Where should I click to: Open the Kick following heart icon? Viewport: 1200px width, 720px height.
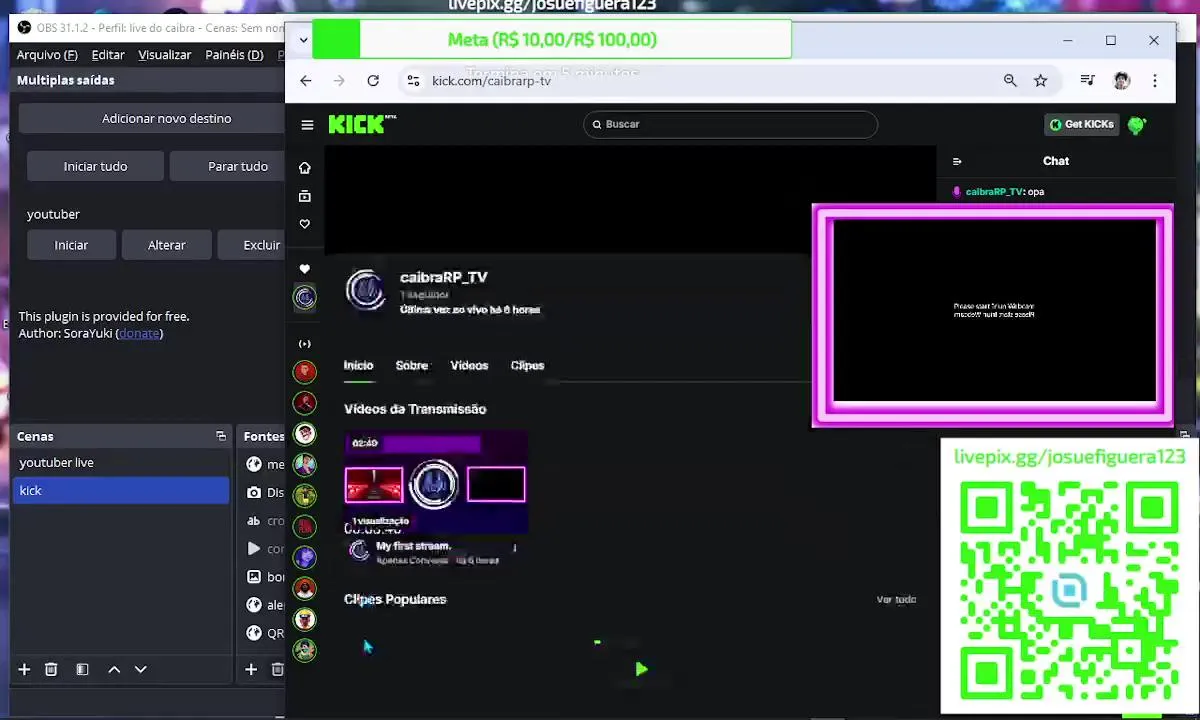tap(305, 224)
